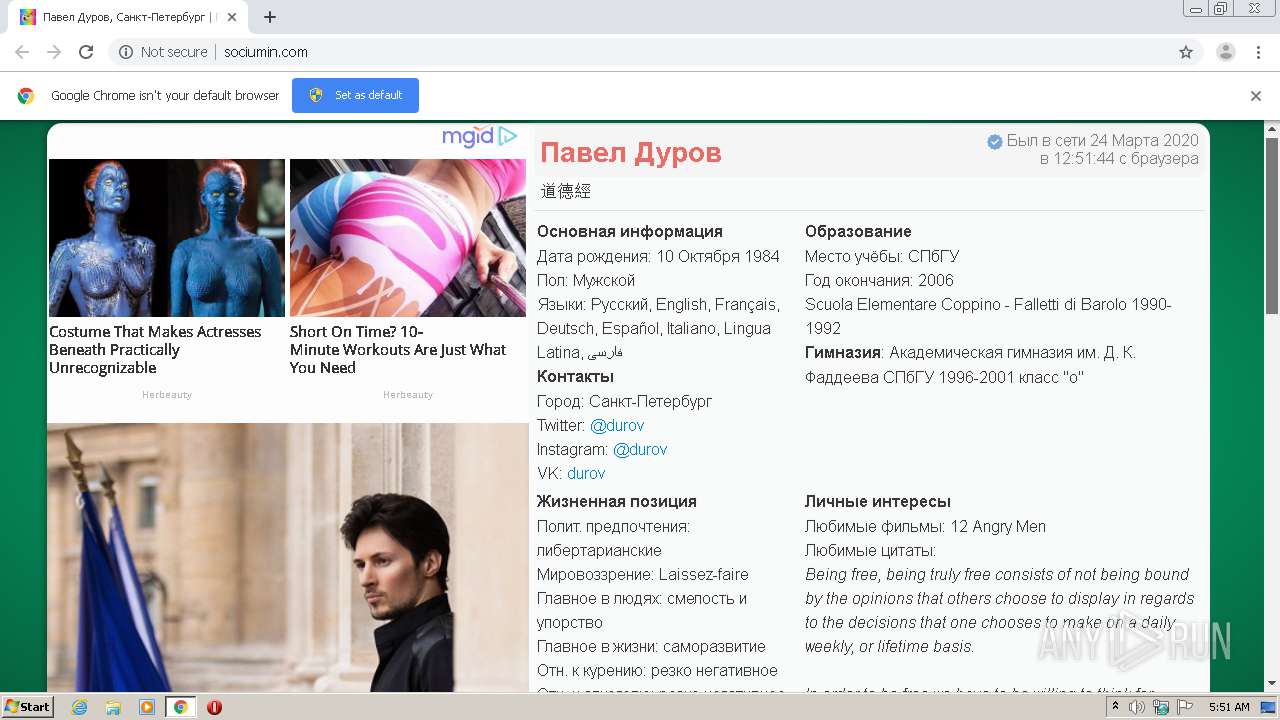Open the Instagram @durov link
The width and height of the screenshot is (1280, 720).
pyautogui.click(x=640, y=449)
